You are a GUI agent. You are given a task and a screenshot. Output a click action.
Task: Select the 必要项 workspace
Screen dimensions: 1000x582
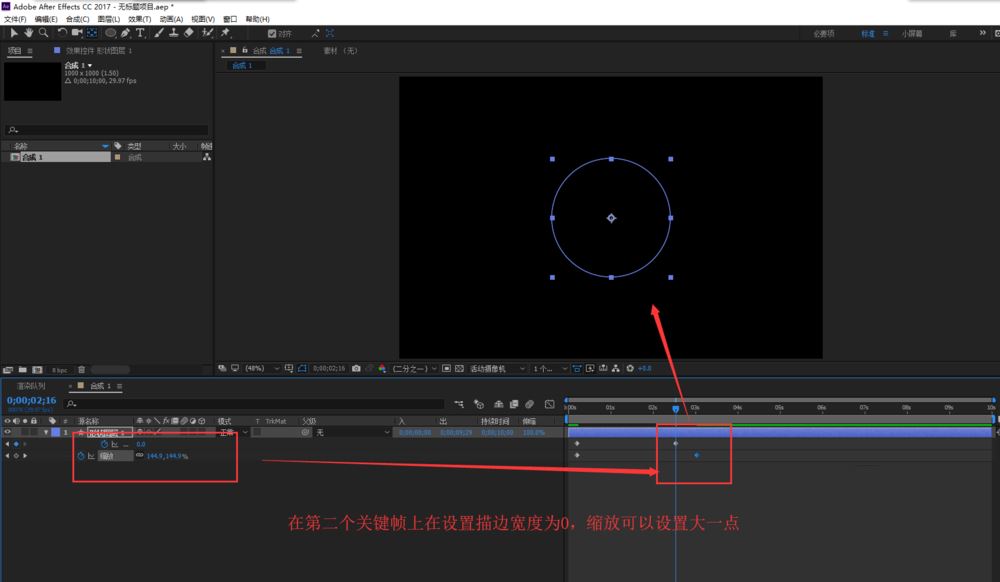click(823, 33)
